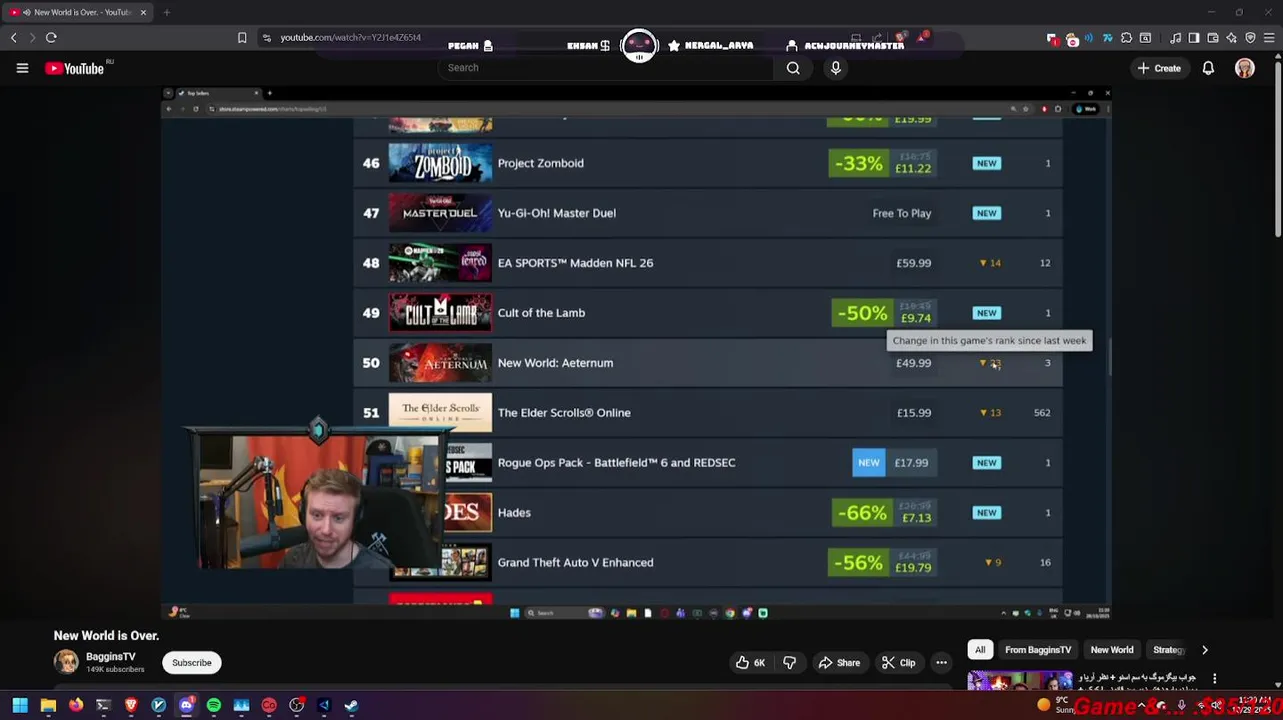Screen dimensions: 1283x720
Task: Click 'EA SPORTS Madden NFL 26' in the video
Action: pos(575,263)
